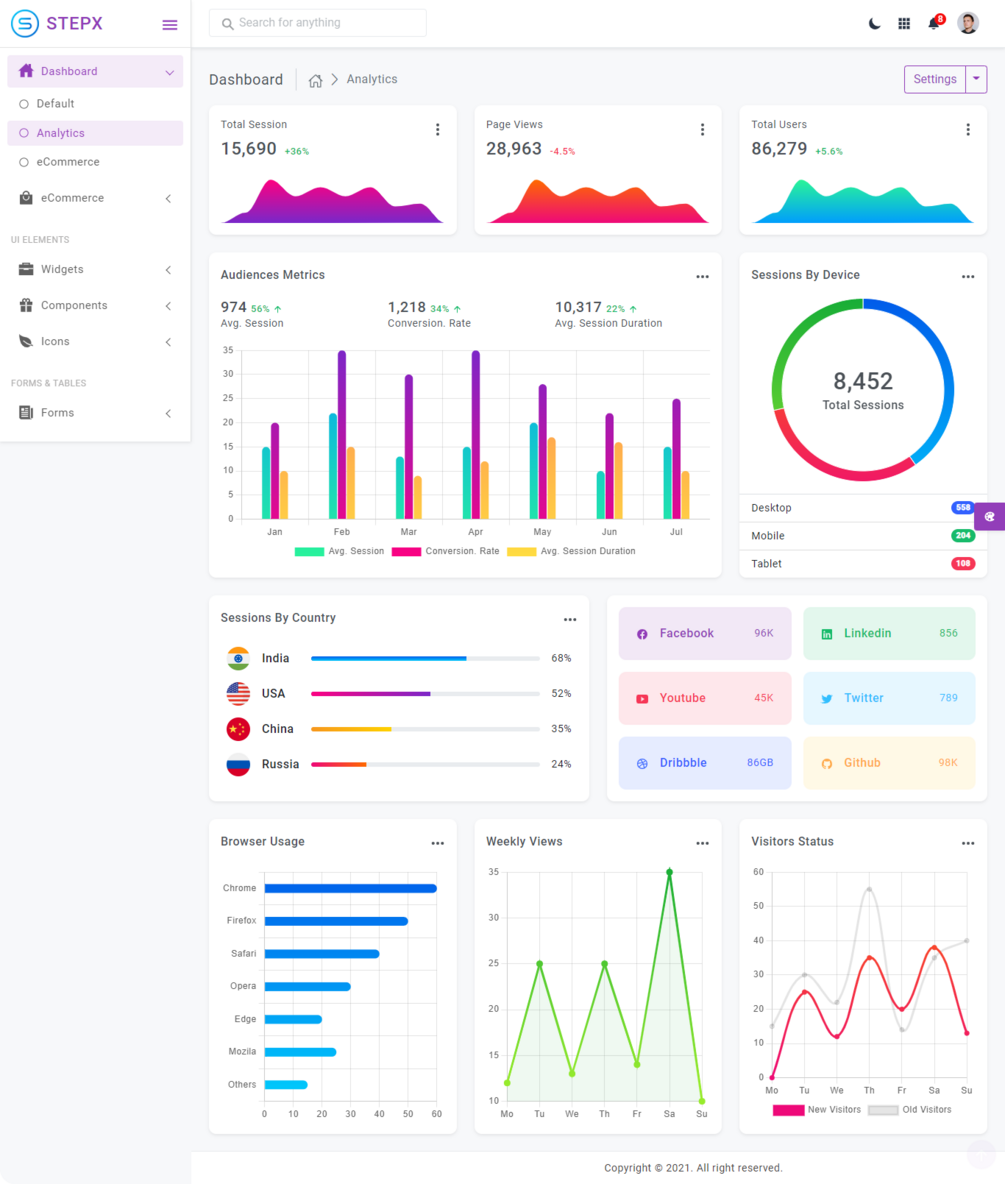Click the search magnifier icon

[x=227, y=23]
